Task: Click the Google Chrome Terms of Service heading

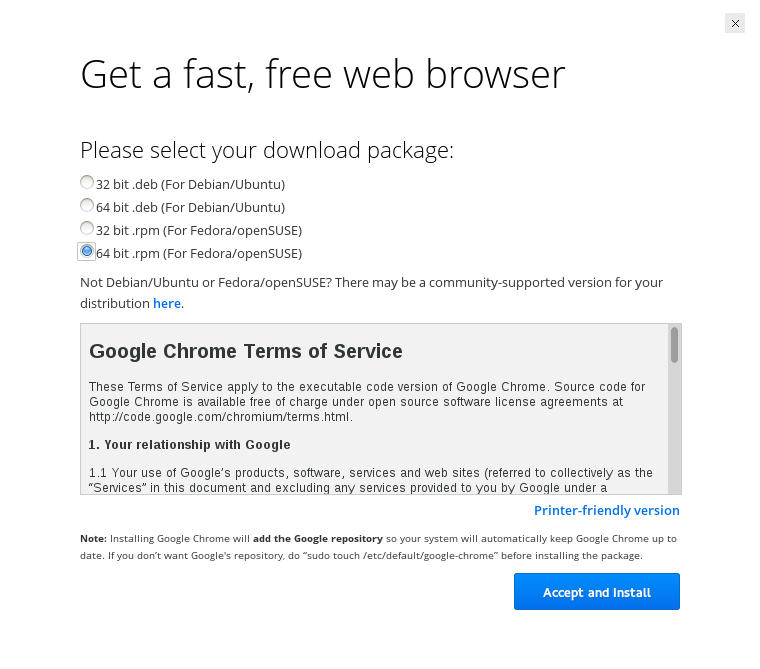Action: point(246,352)
